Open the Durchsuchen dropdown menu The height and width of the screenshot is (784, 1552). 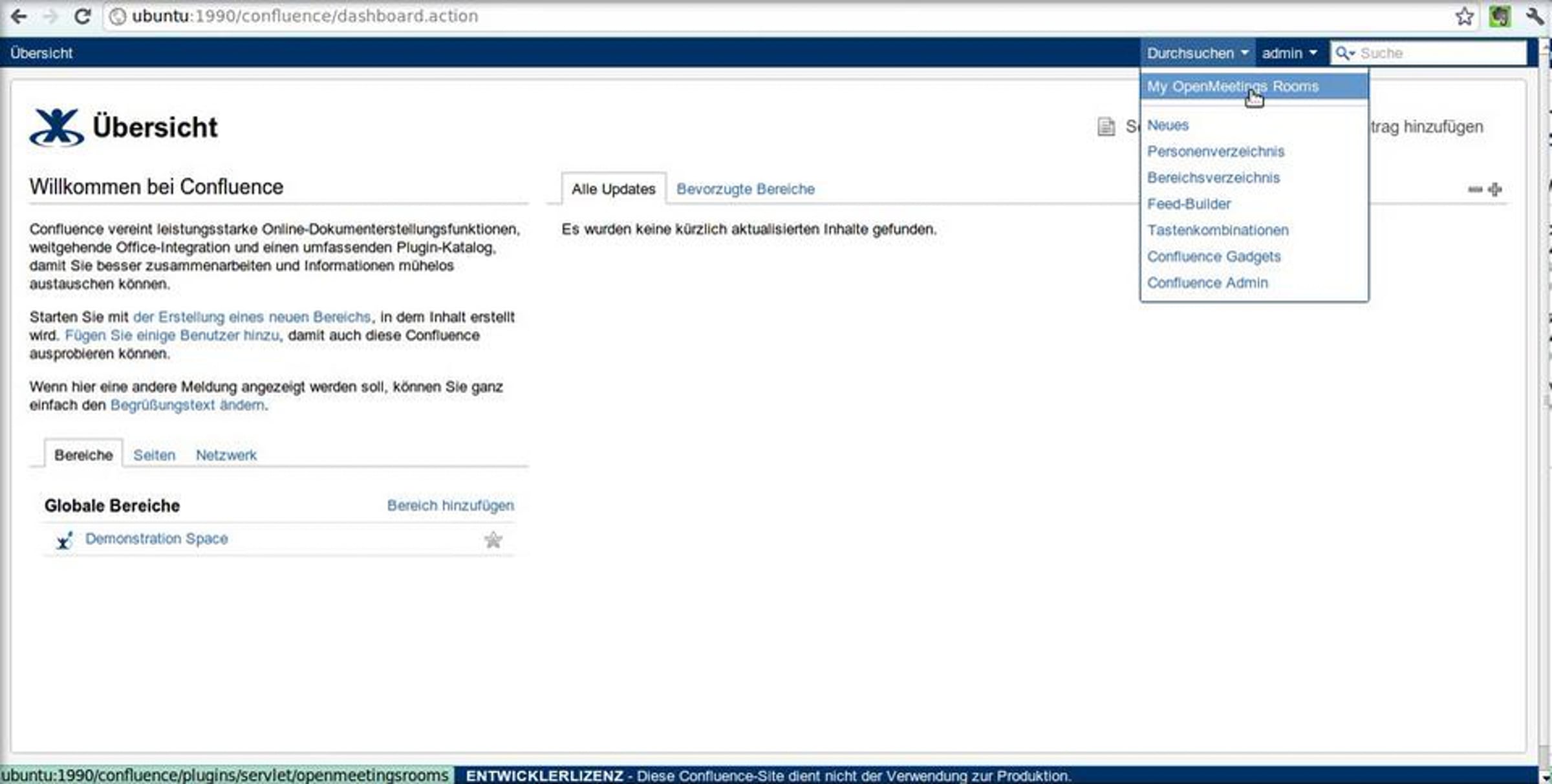tap(1197, 53)
